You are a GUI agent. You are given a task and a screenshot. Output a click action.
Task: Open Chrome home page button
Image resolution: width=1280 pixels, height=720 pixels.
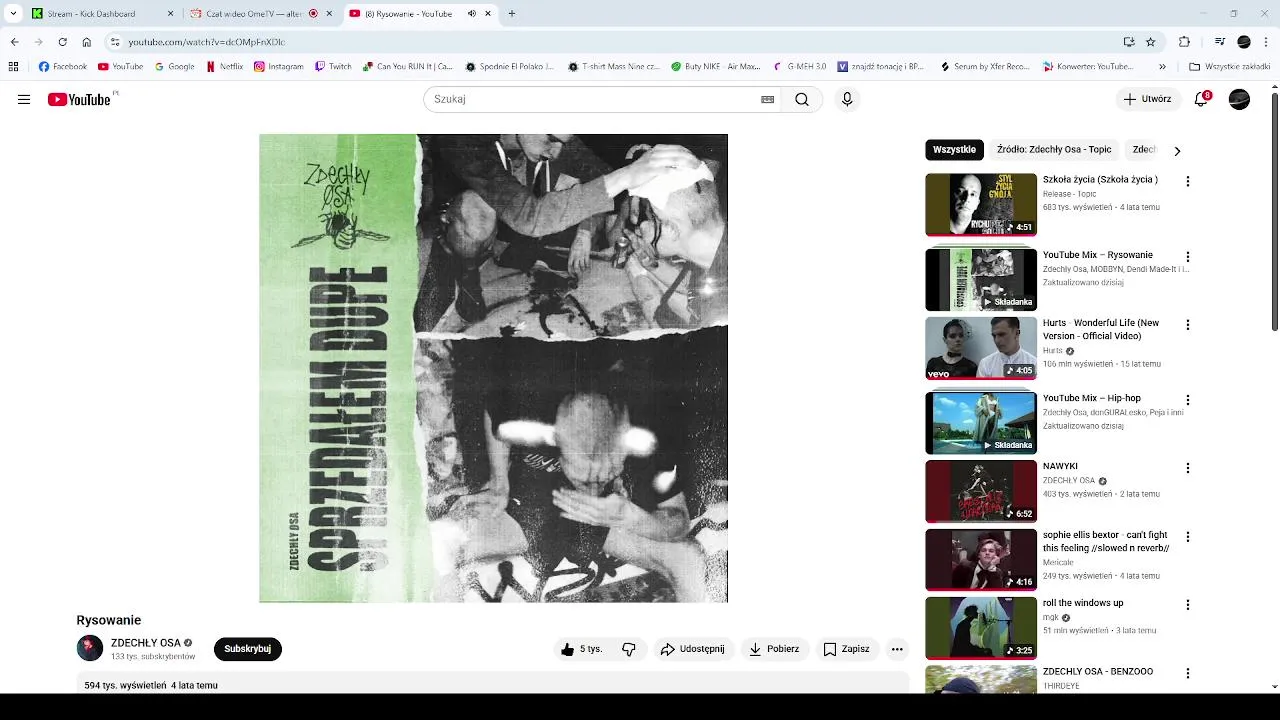[87, 42]
